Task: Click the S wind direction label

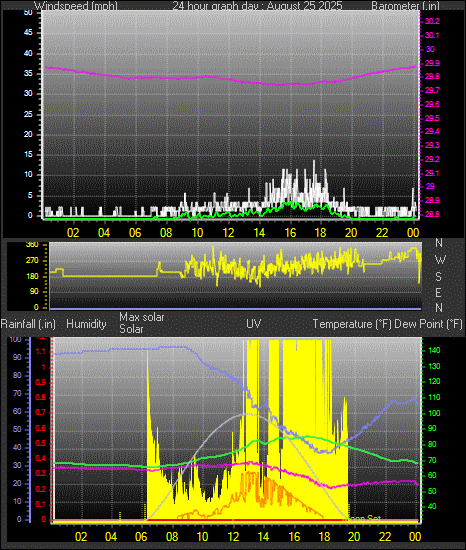Action: pos(438,277)
